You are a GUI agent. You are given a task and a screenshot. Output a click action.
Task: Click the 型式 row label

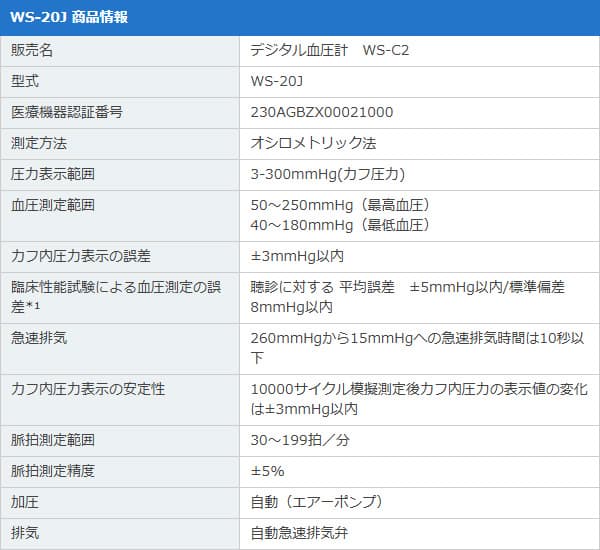[x=25, y=81]
